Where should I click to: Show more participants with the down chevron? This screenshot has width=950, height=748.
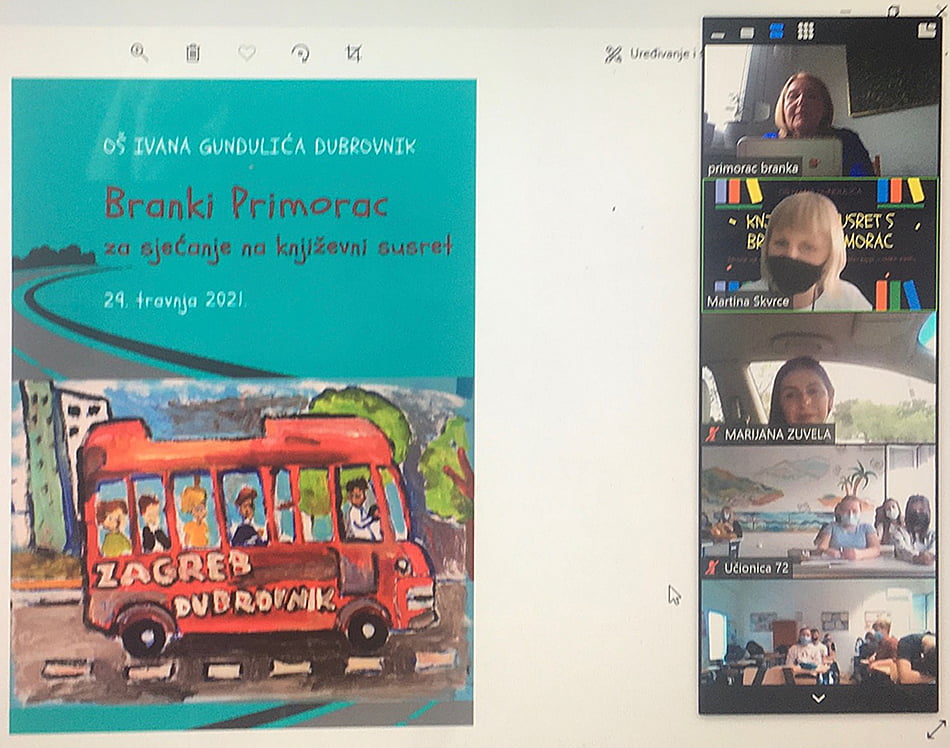coord(819,698)
